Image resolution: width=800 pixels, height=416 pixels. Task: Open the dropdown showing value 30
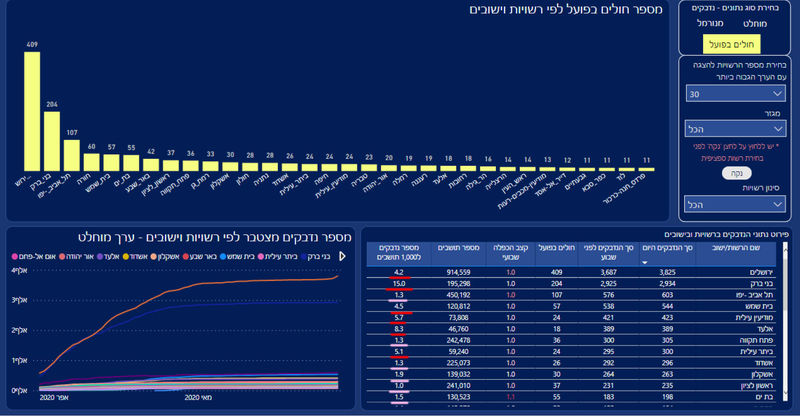[735, 94]
